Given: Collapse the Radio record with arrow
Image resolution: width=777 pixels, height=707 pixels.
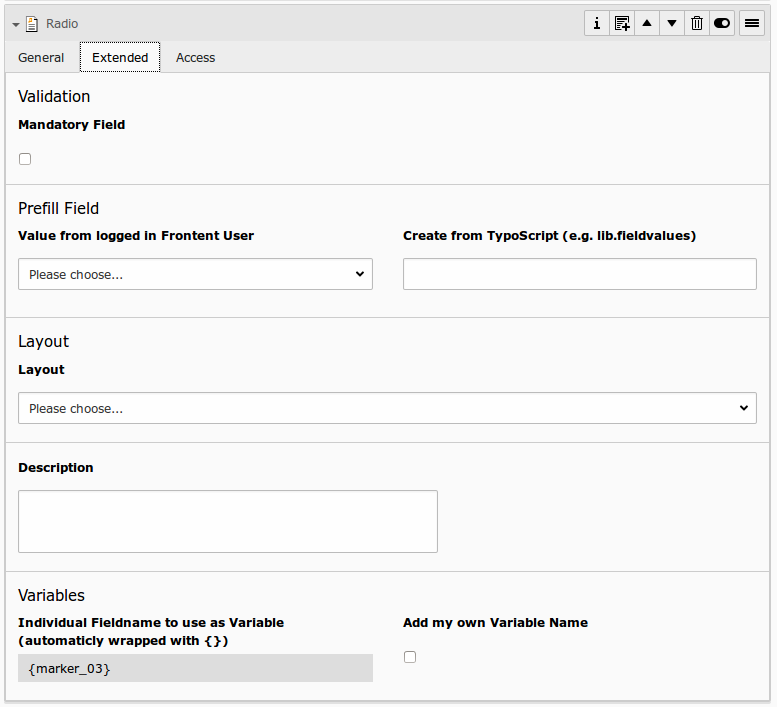Looking at the screenshot, I should [16, 24].
